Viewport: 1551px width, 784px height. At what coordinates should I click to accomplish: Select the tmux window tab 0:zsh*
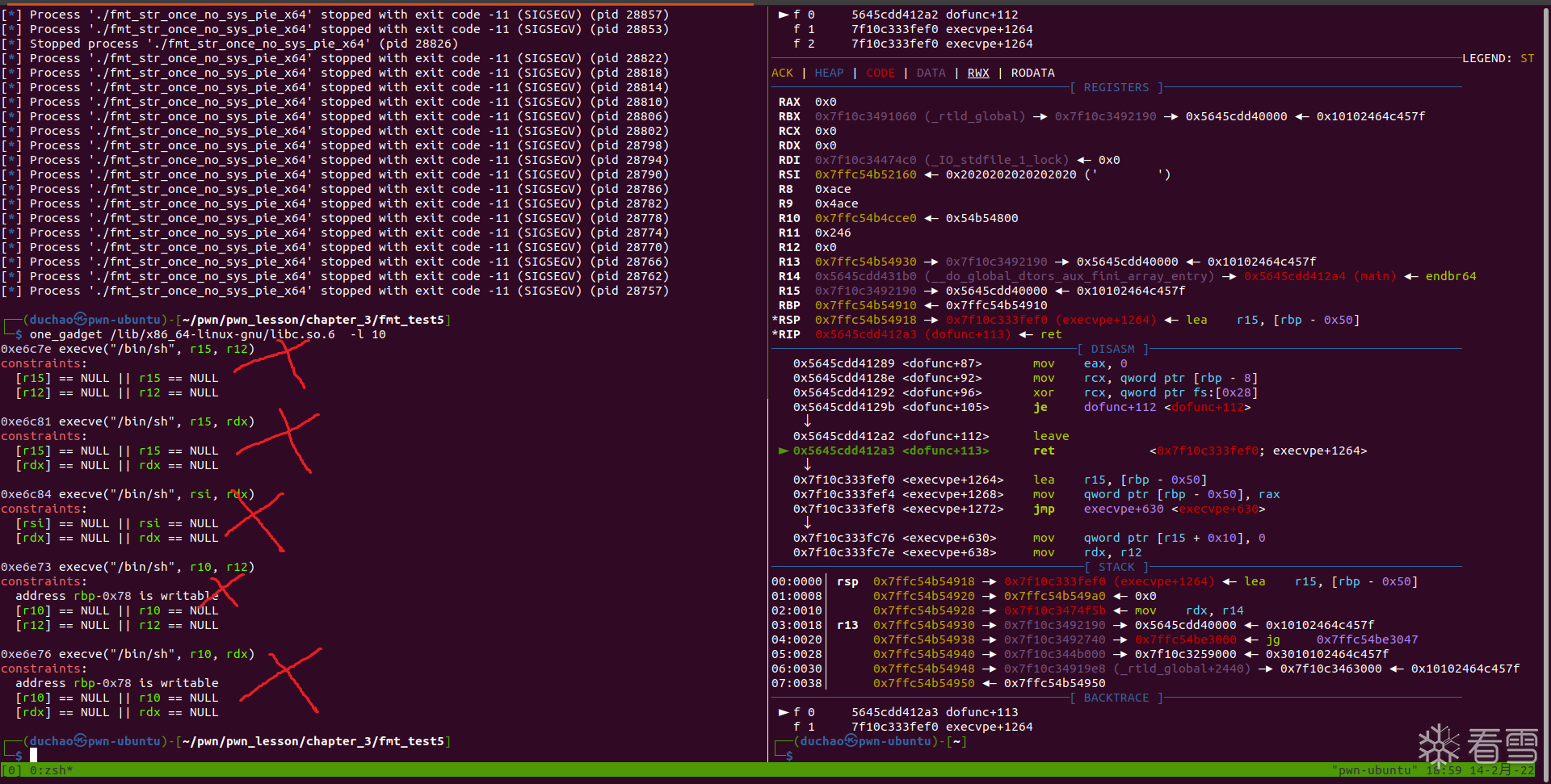pyautogui.click(x=51, y=770)
